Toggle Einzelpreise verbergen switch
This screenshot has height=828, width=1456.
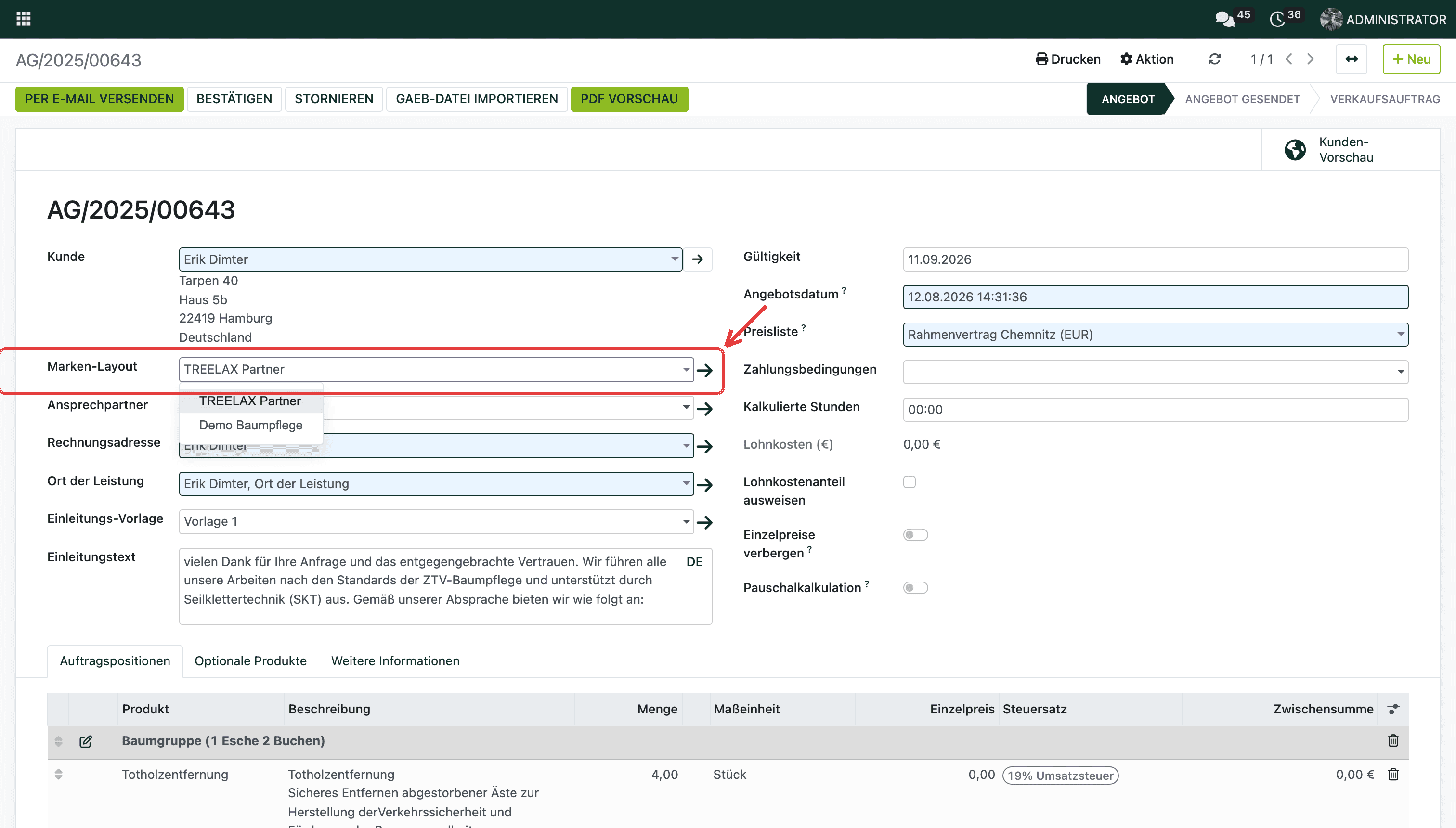click(x=915, y=535)
